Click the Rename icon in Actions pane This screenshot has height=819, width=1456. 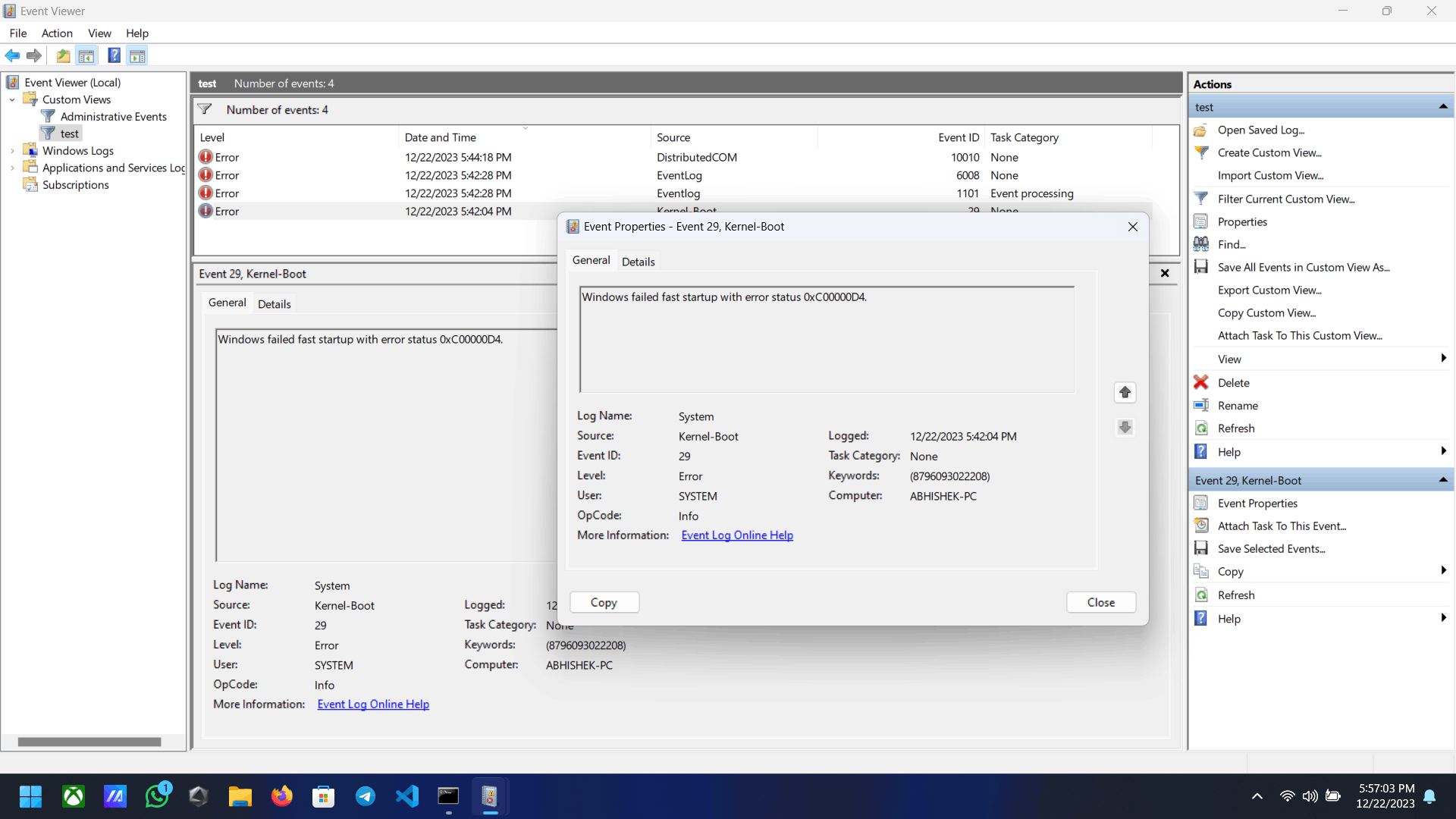click(1201, 406)
